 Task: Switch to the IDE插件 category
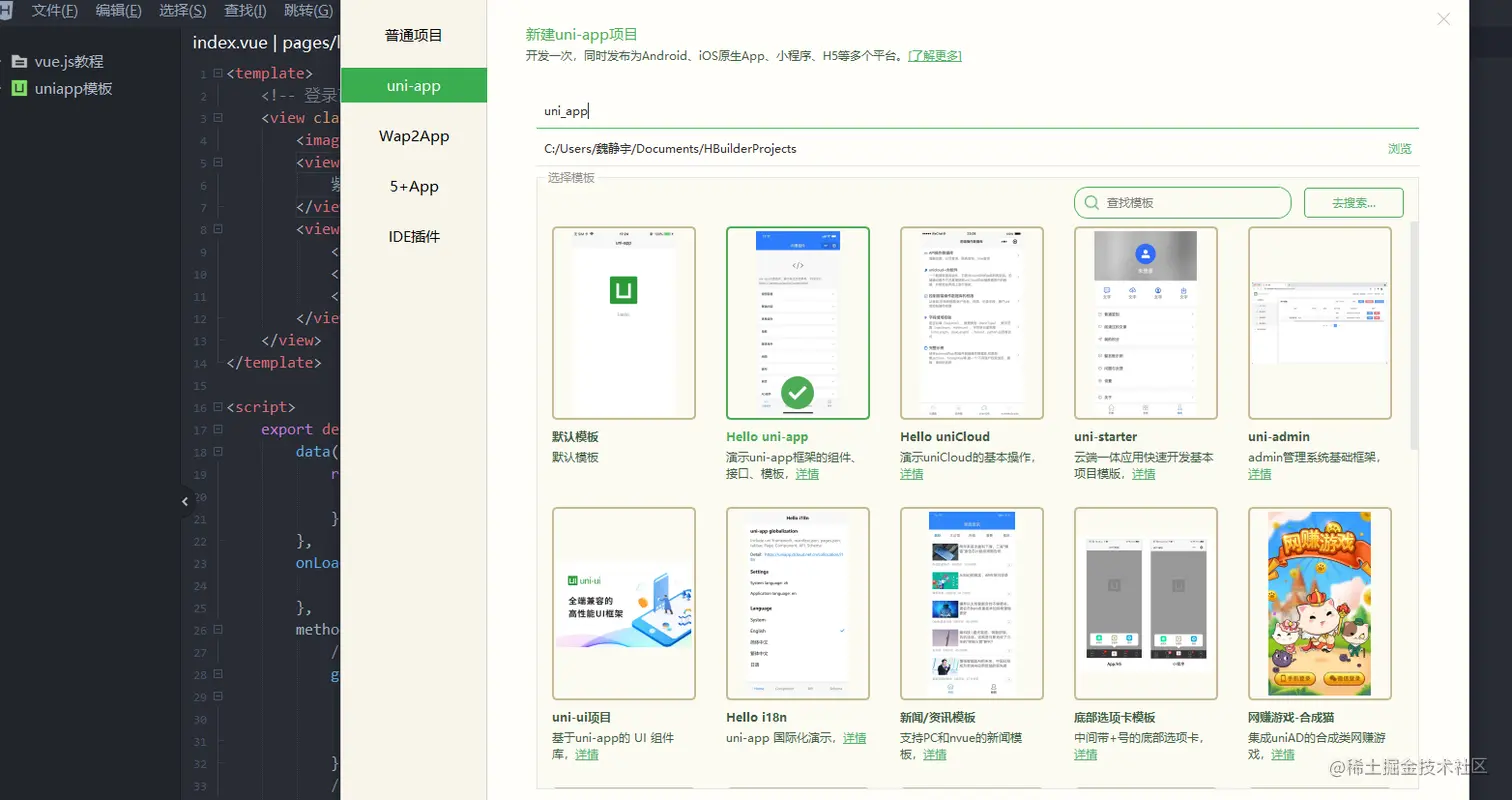[414, 237]
